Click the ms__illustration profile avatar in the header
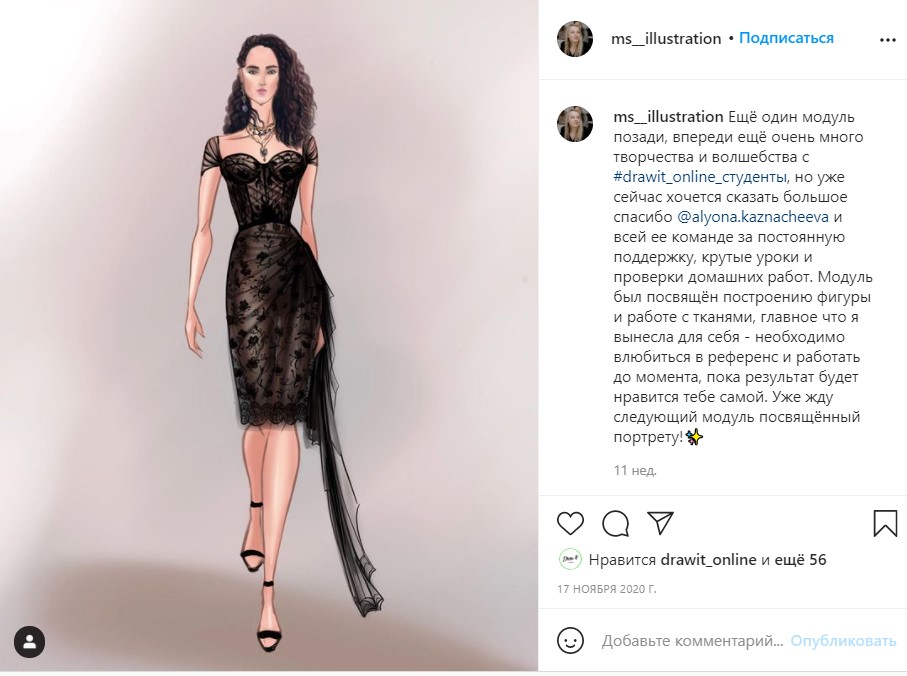Viewport: 907px width, 676px height. pos(575,39)
